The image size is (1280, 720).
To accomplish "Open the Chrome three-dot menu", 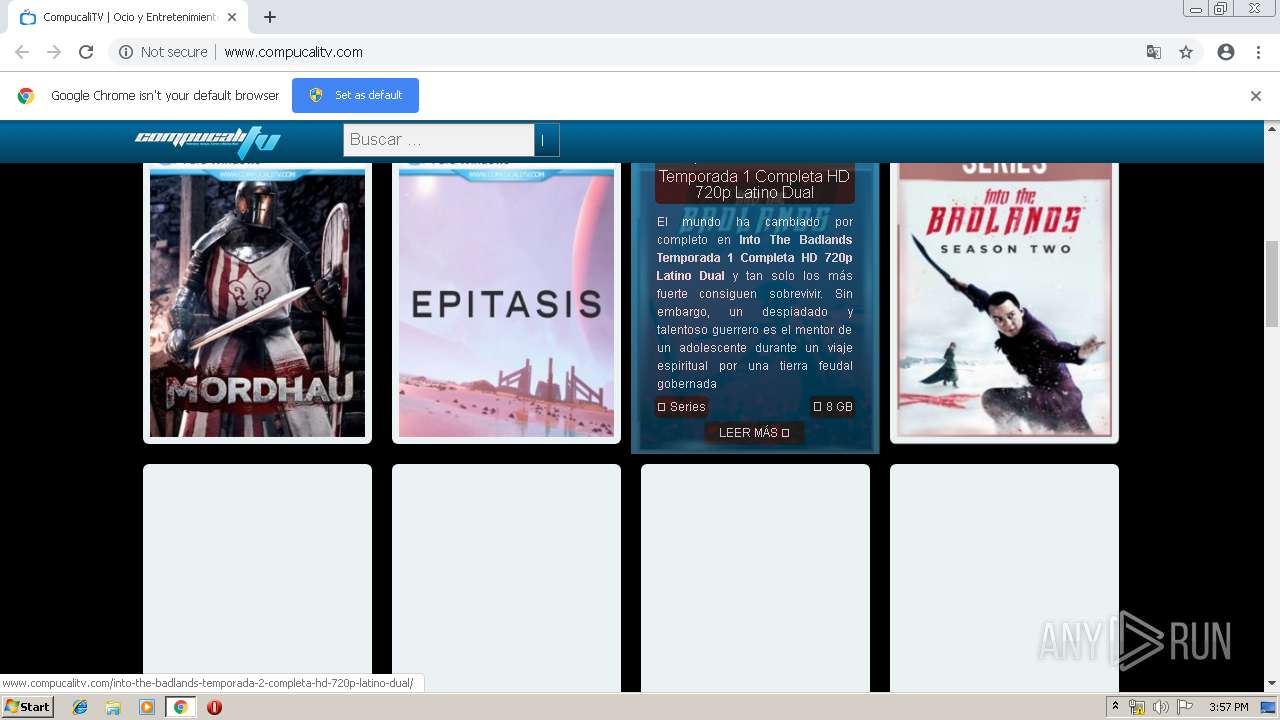I will coord(1258,52).
